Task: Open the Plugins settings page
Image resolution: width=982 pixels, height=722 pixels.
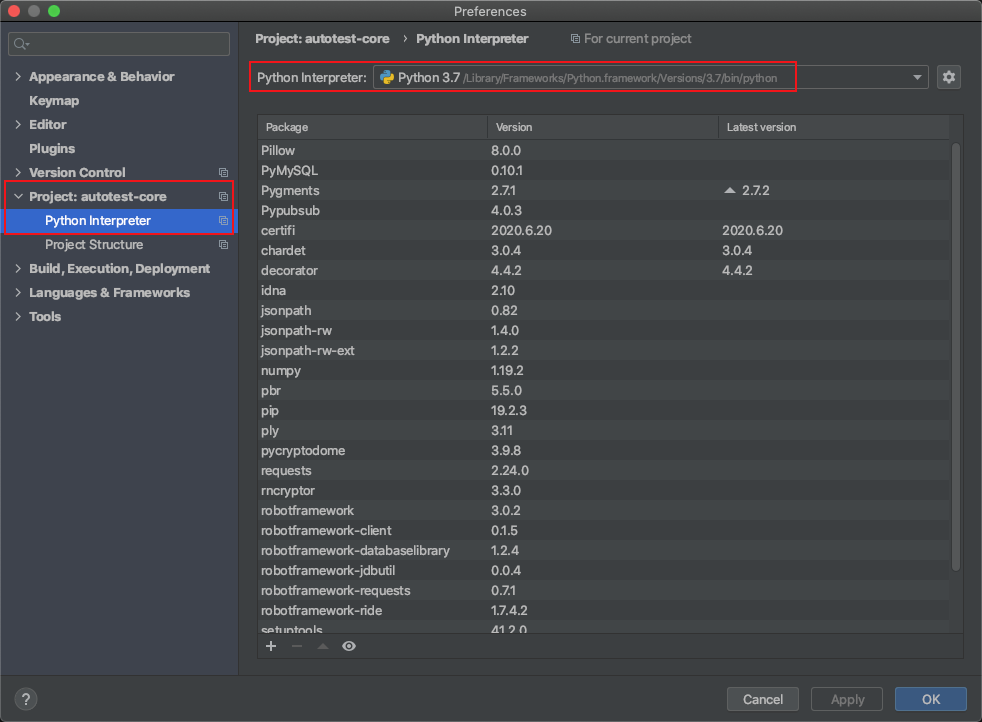Action: (52, 148)
